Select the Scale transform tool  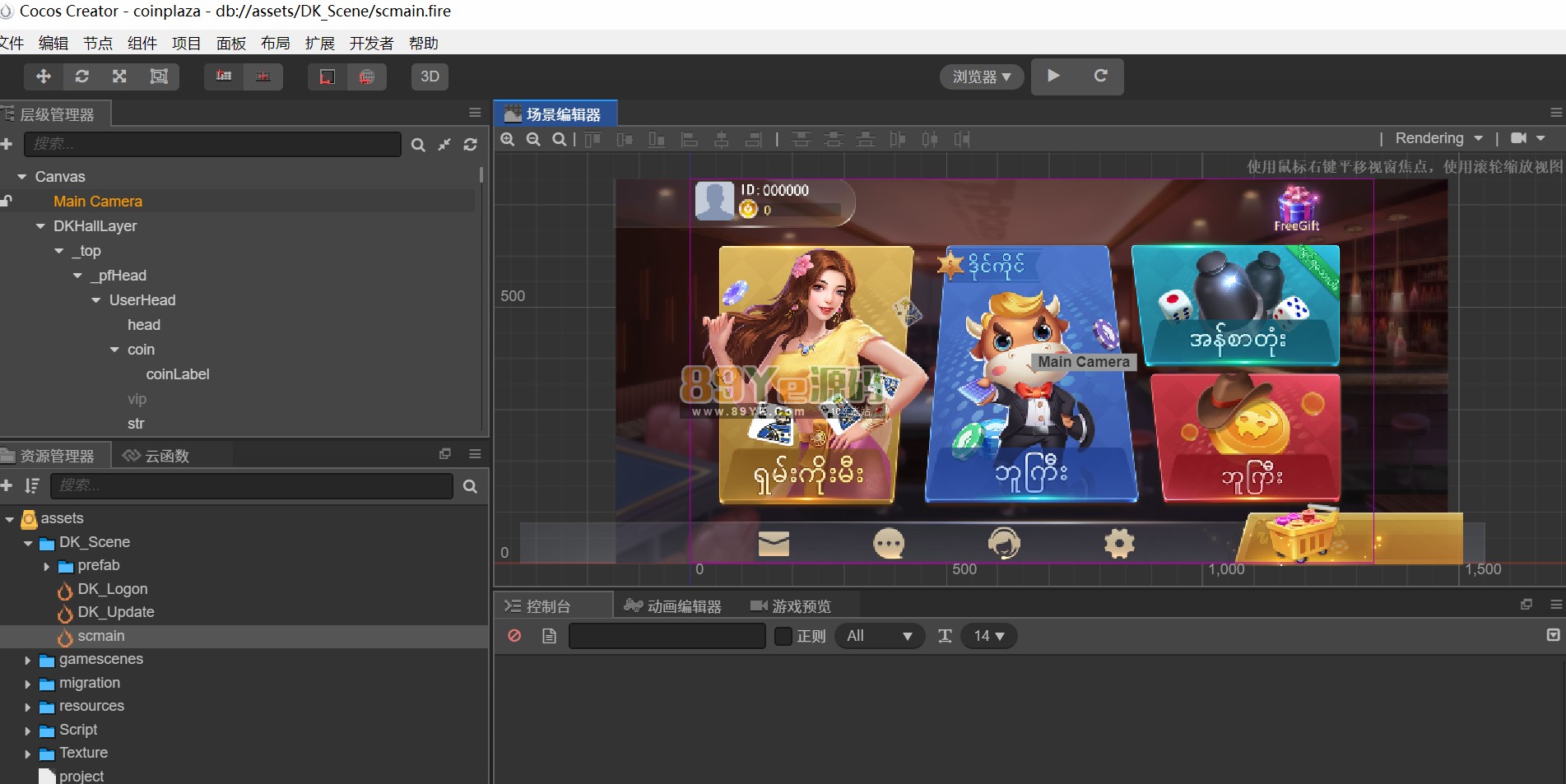(119, 77)
